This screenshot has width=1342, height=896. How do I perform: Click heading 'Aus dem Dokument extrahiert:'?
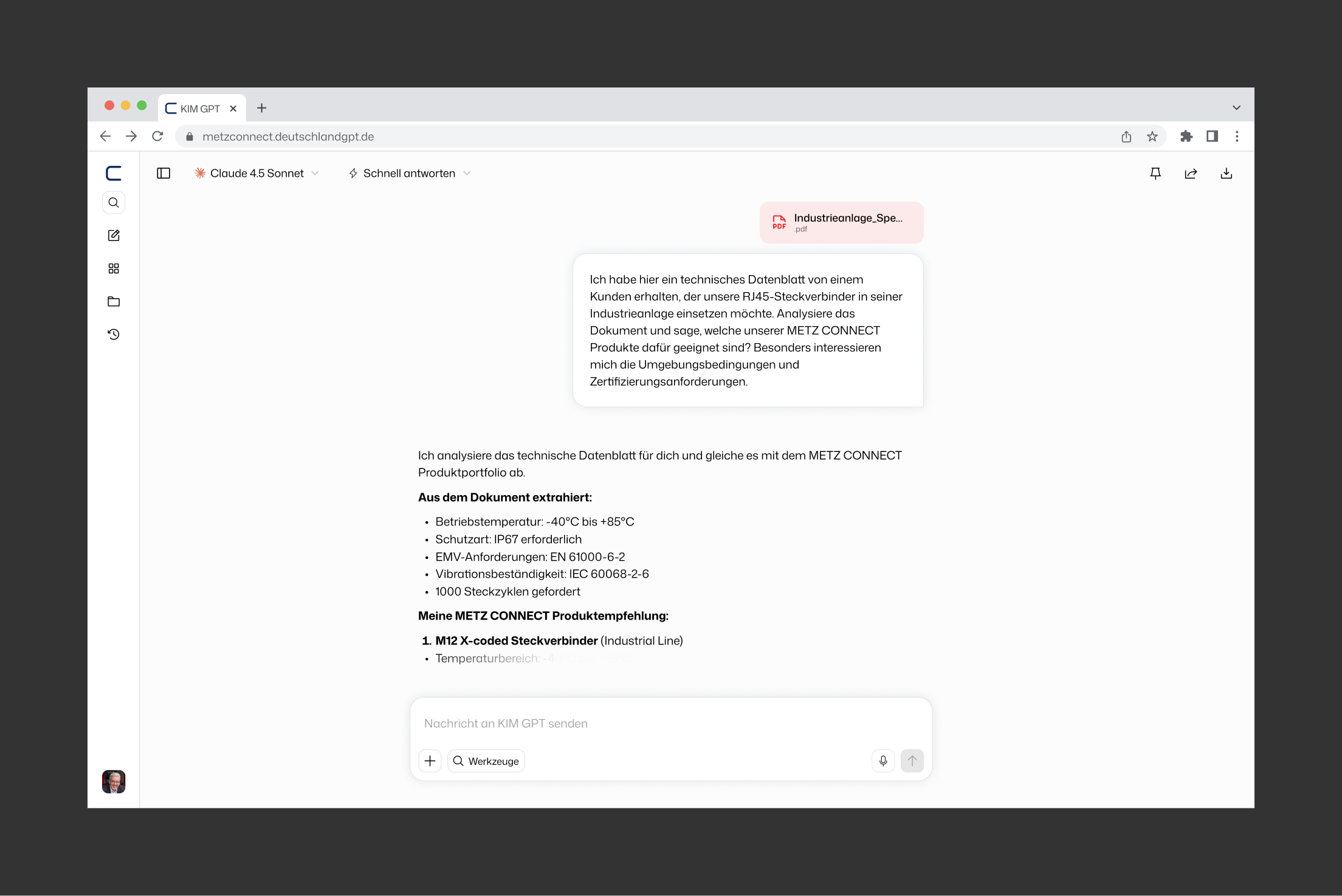click(x=504, y=498)
